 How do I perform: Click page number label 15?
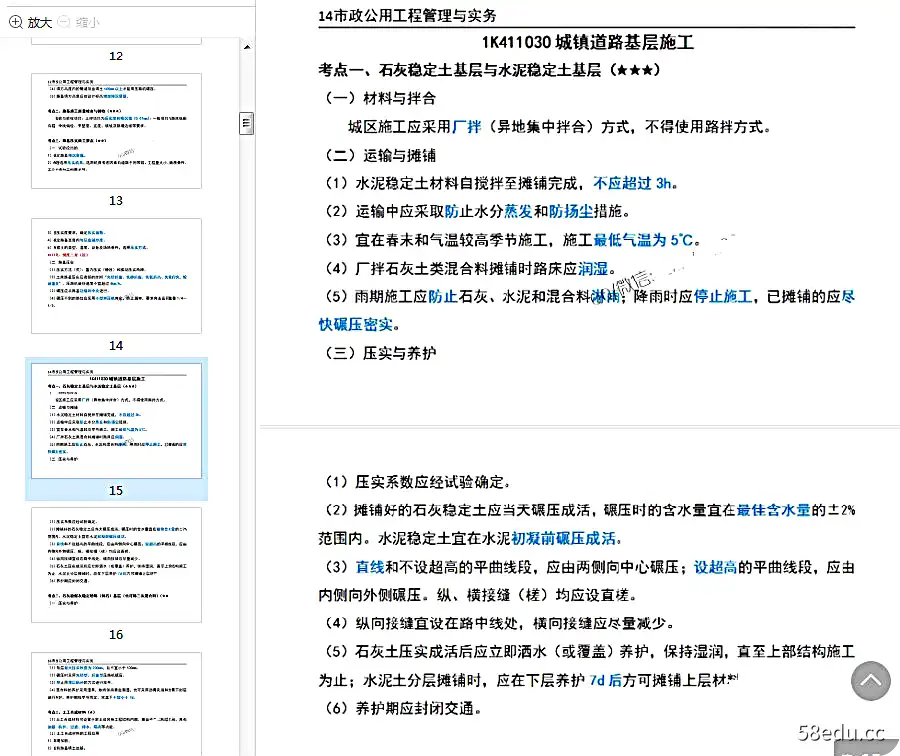click(116, 490)
